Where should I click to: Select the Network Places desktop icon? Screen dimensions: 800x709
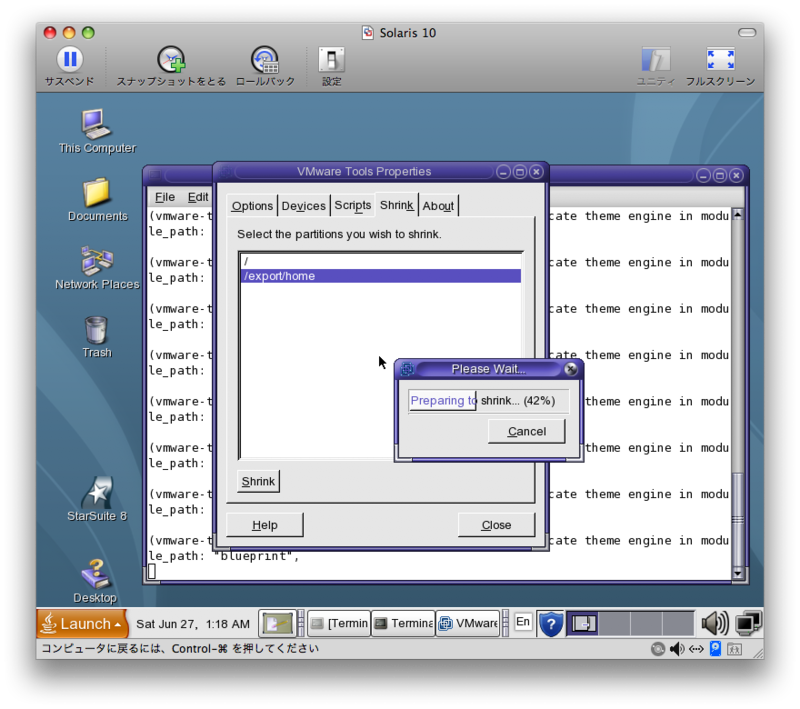(x=96, y=260)
